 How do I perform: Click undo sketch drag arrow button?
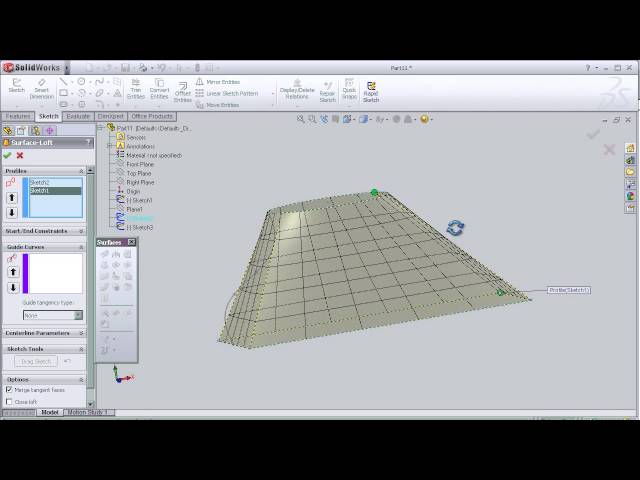67,361
